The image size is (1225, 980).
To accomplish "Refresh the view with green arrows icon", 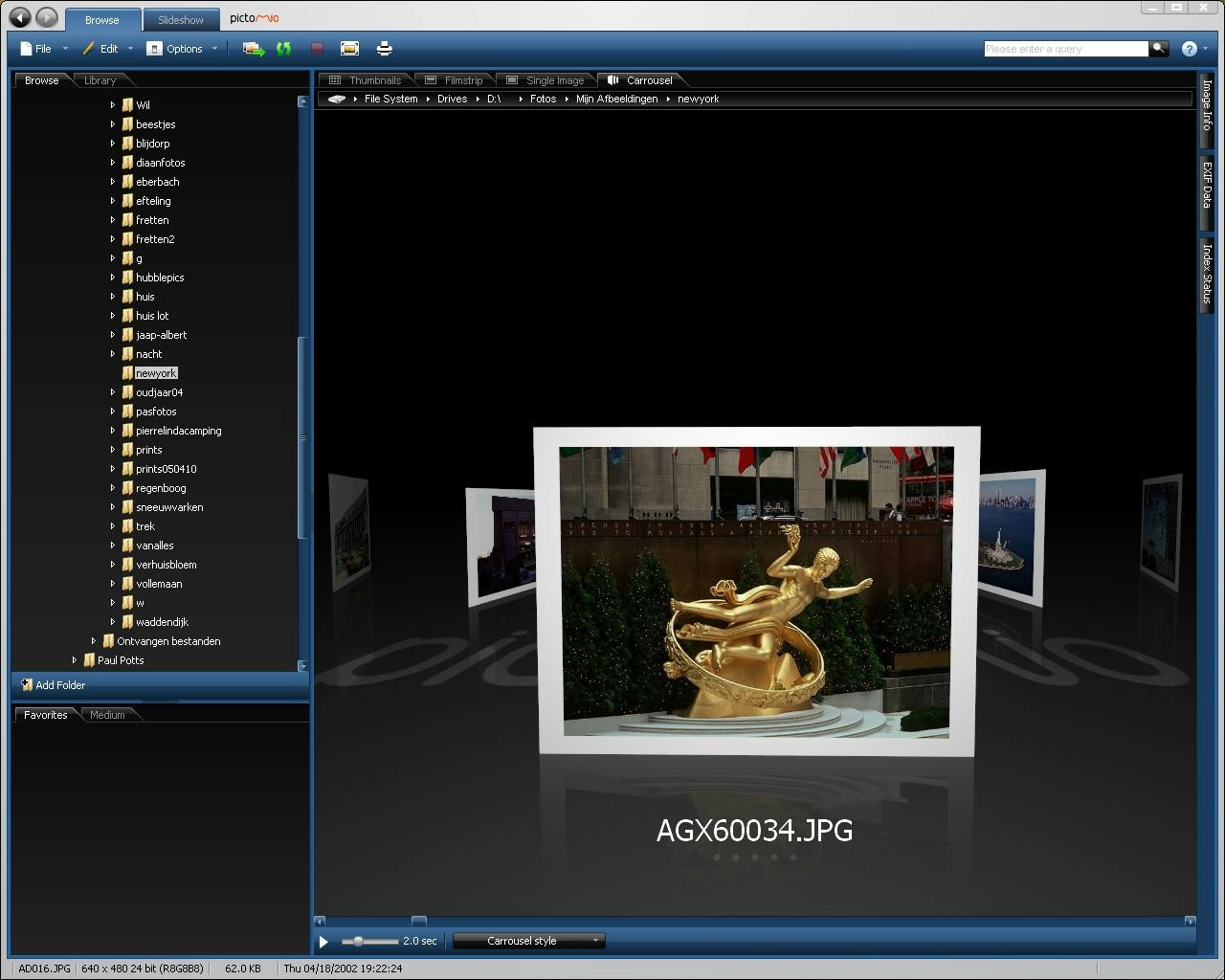I will pyautogui.click(x=284, y=49).
